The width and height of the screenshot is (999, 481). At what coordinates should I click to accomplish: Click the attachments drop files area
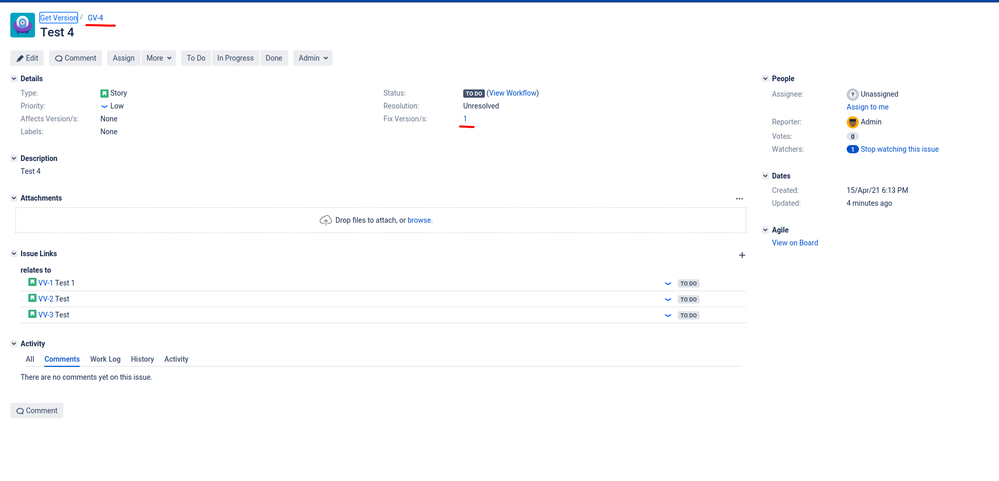(x=380, y=220)
